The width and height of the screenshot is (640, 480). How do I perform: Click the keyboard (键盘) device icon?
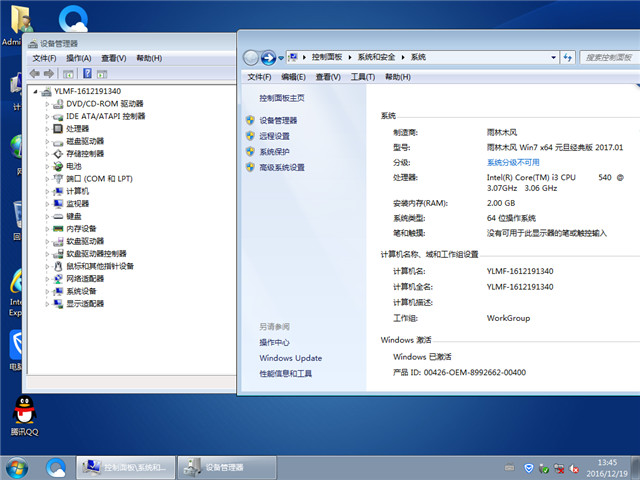tap(58, 216)
